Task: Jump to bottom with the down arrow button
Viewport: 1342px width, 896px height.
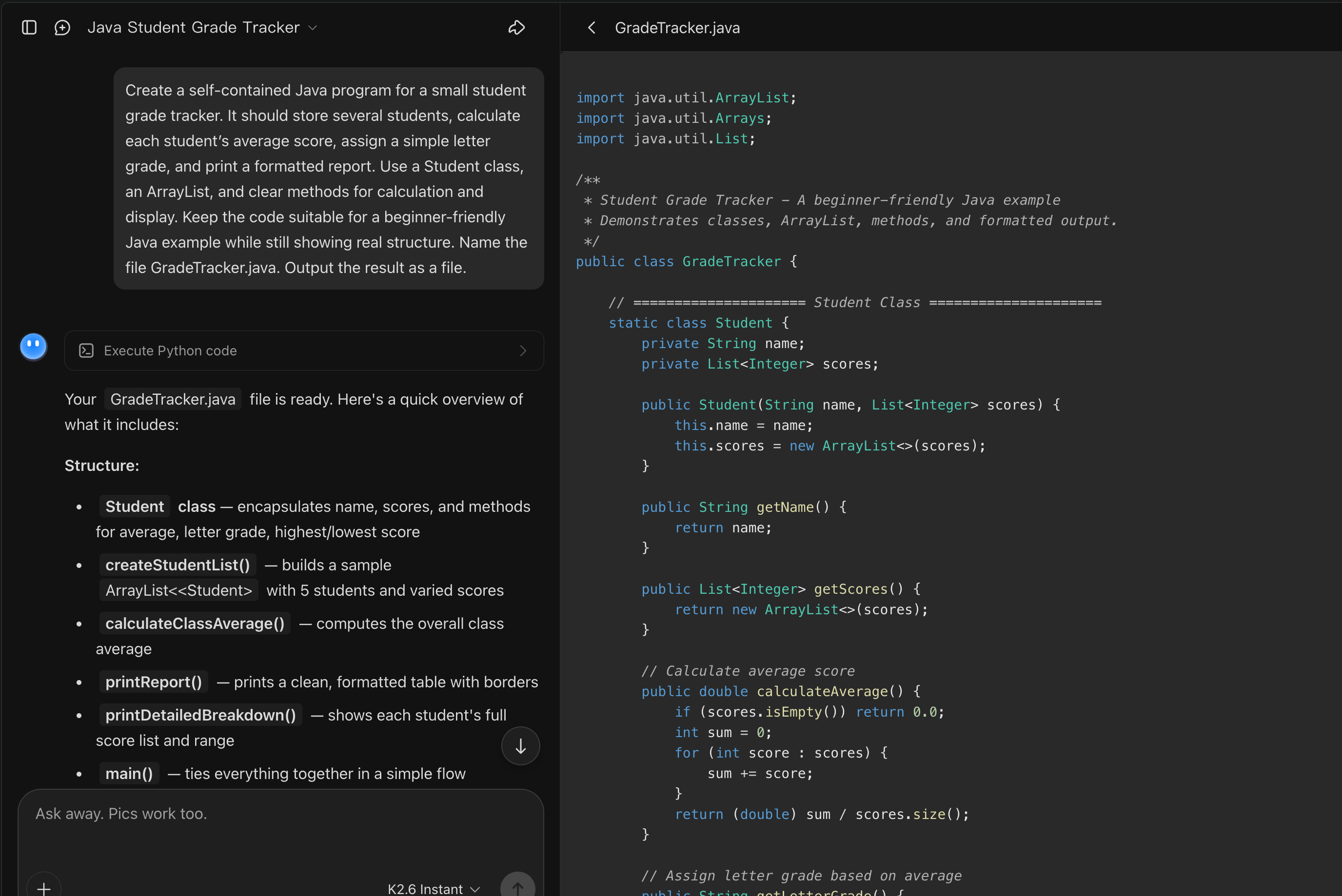Action: [521, 746]
